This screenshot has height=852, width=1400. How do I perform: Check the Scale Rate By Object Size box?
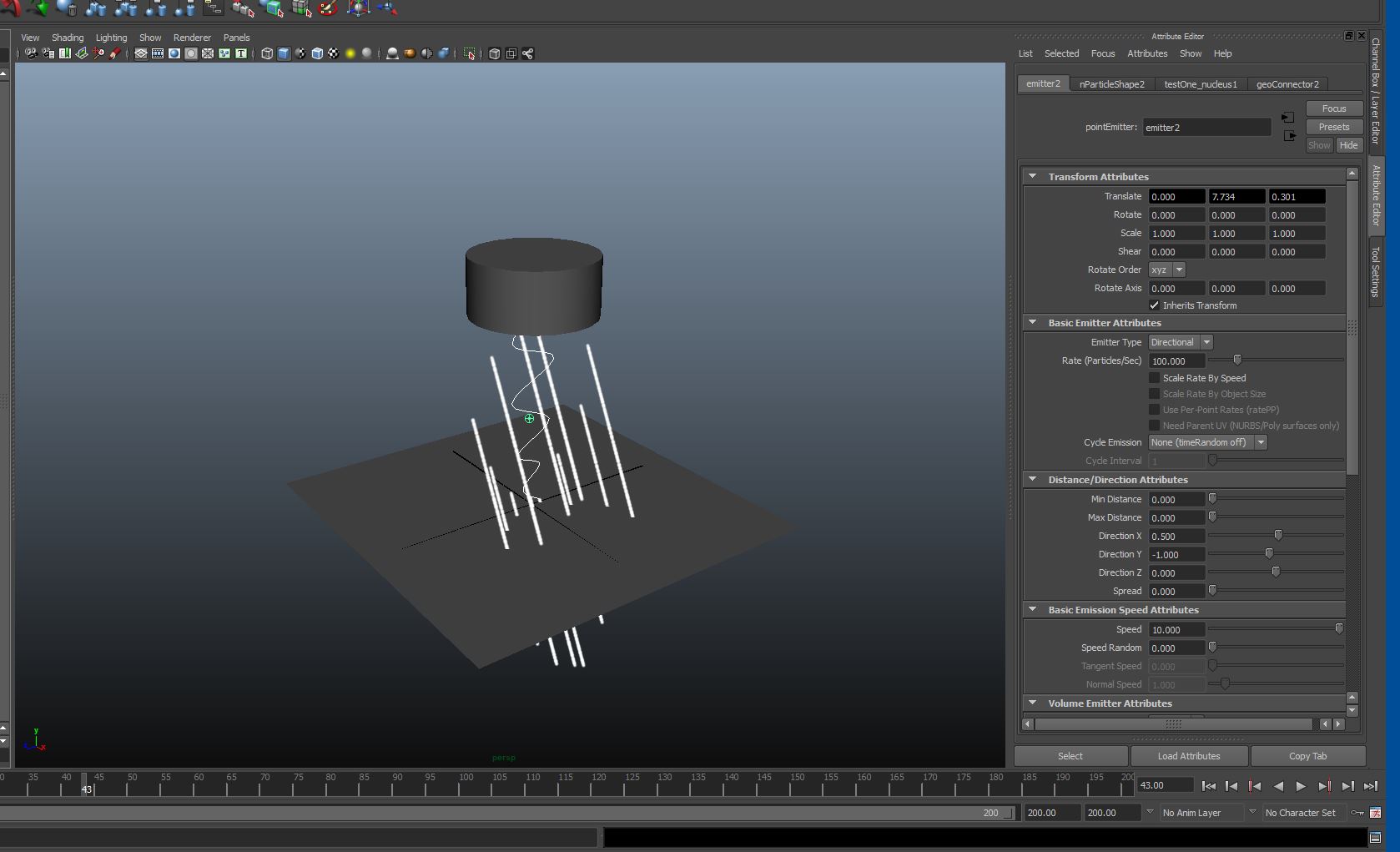(1154, 394)
